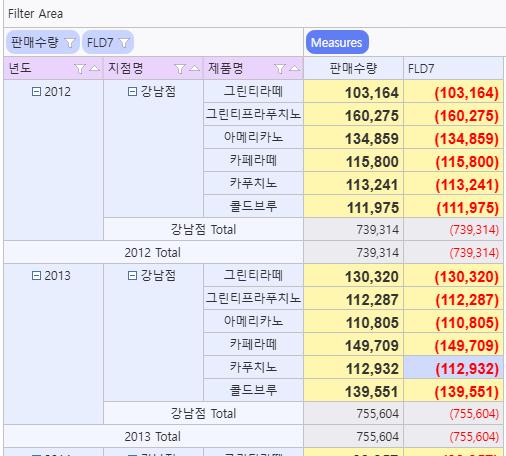Collapse the 2013 year row group

pos(36,275)
